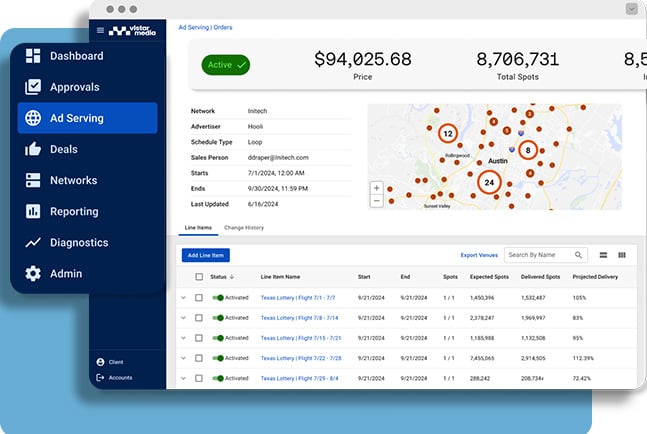The height and width of the screenshot is (434, 647).
Task: Switch to list view layout icon
Action: pyautogui.click(x=603, y=255)
